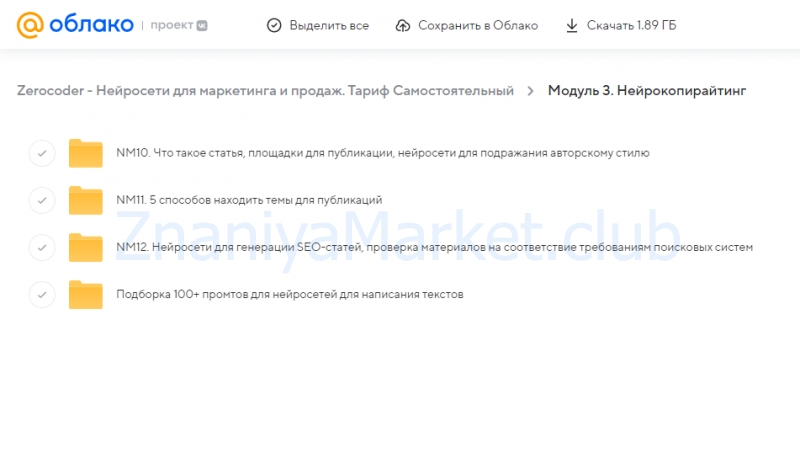Tick the checkbox for NM12 folder
800x473 pixels.
42,247
